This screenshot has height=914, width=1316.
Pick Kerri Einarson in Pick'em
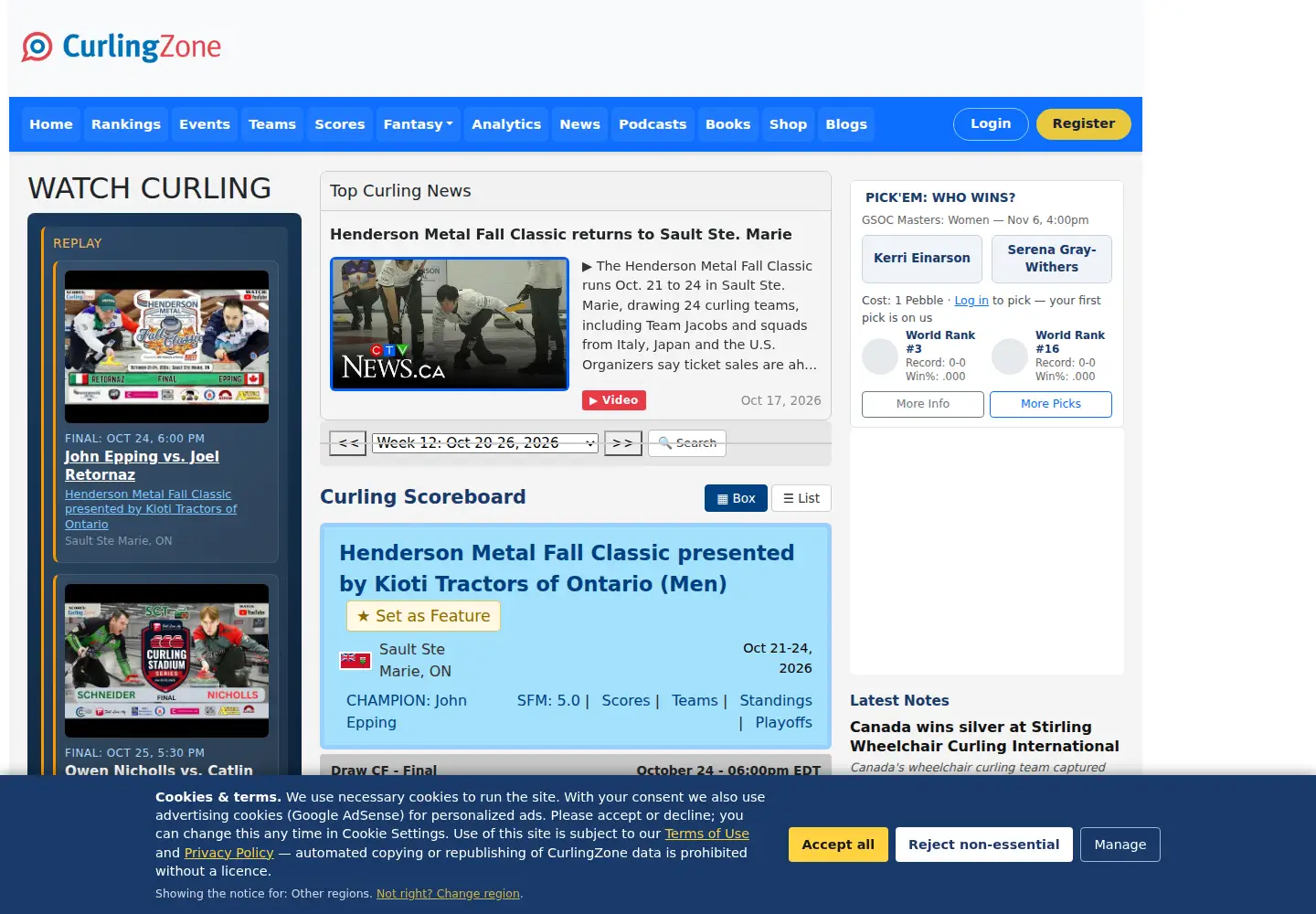click(922, 259)
